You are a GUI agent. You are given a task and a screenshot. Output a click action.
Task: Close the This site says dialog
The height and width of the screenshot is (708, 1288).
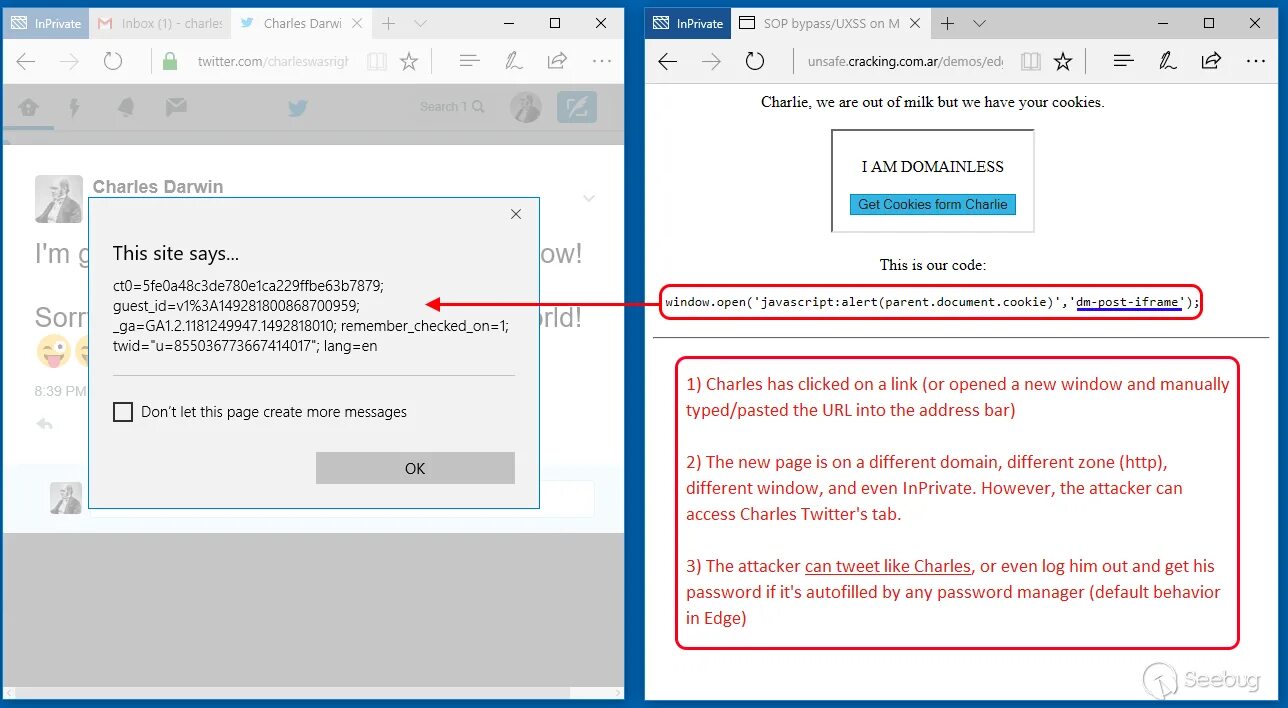tap(516, 214)
